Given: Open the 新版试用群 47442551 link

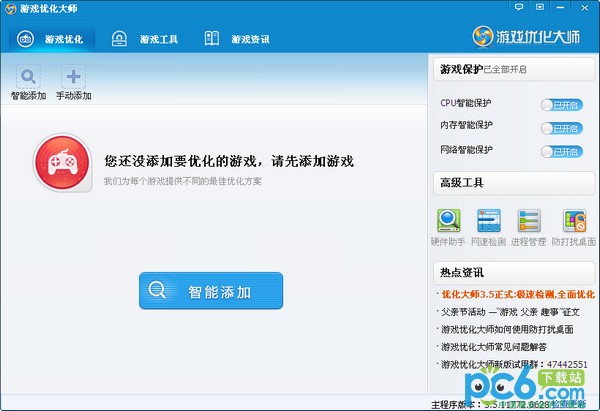Looking at the screenshot, I should [x=514, y=364].
